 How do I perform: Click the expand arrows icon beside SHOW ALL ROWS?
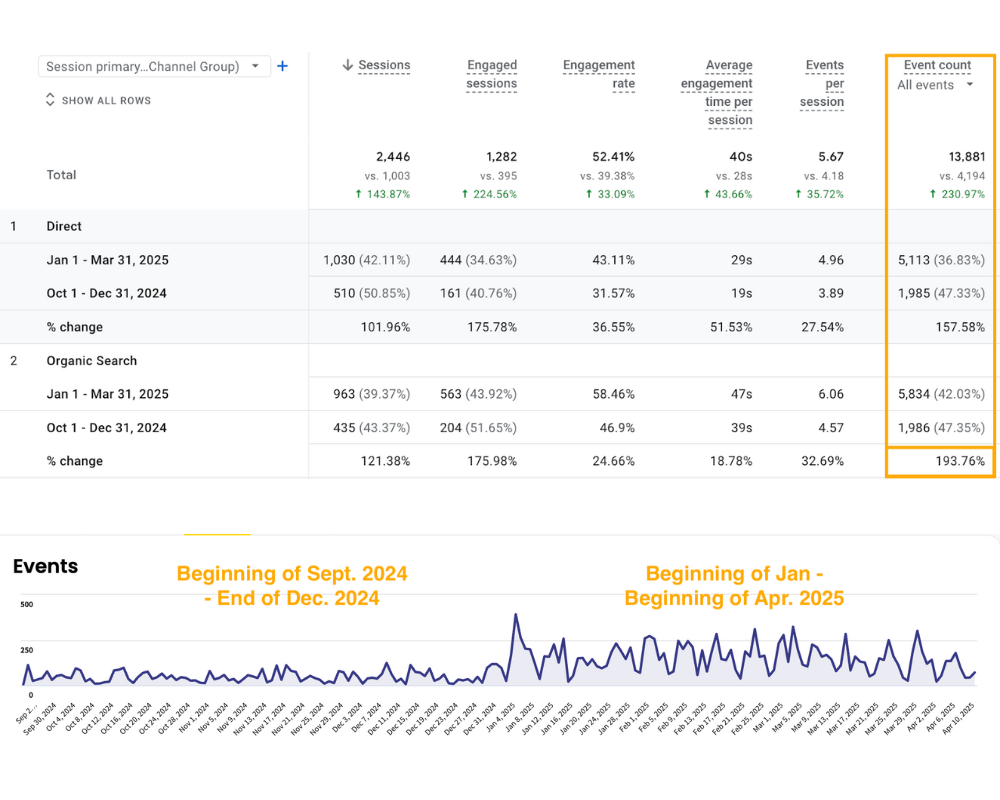(50, 100)
